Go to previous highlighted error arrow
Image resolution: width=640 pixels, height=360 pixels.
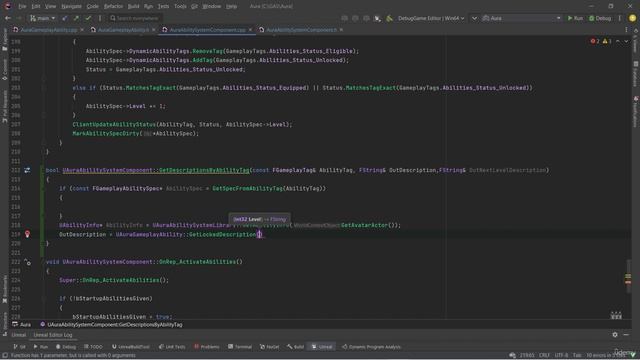618,41
